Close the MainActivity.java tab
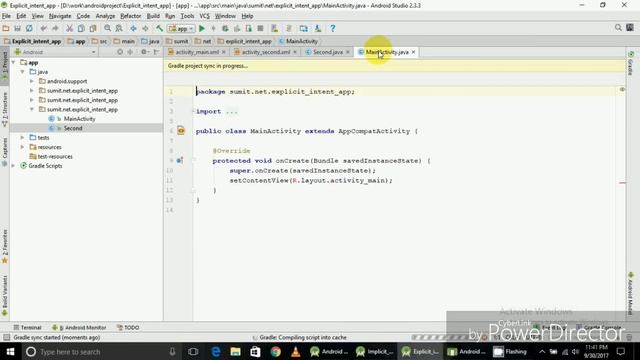 (413, 52)
